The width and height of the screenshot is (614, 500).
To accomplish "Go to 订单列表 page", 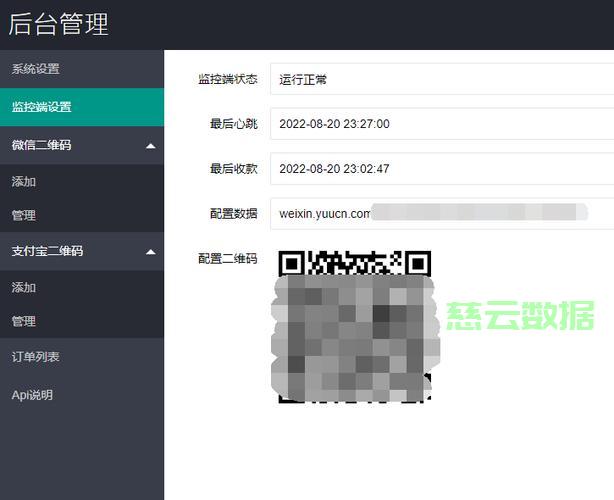I will [x=81, y=357].
